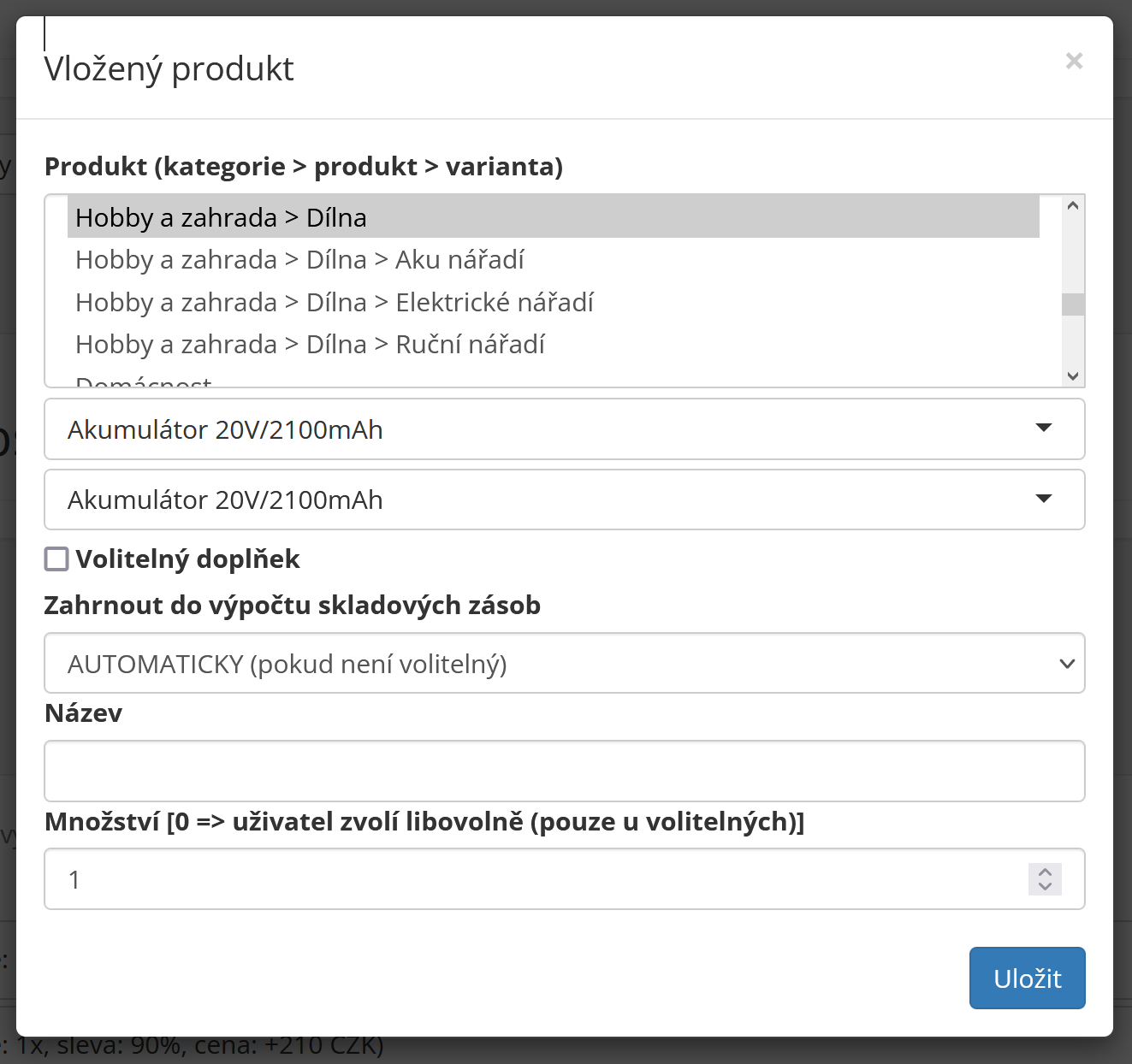1132x1064 pixels.
Task: Decrease quantity with the stepper down arrow
Action: click(1045, 887)
